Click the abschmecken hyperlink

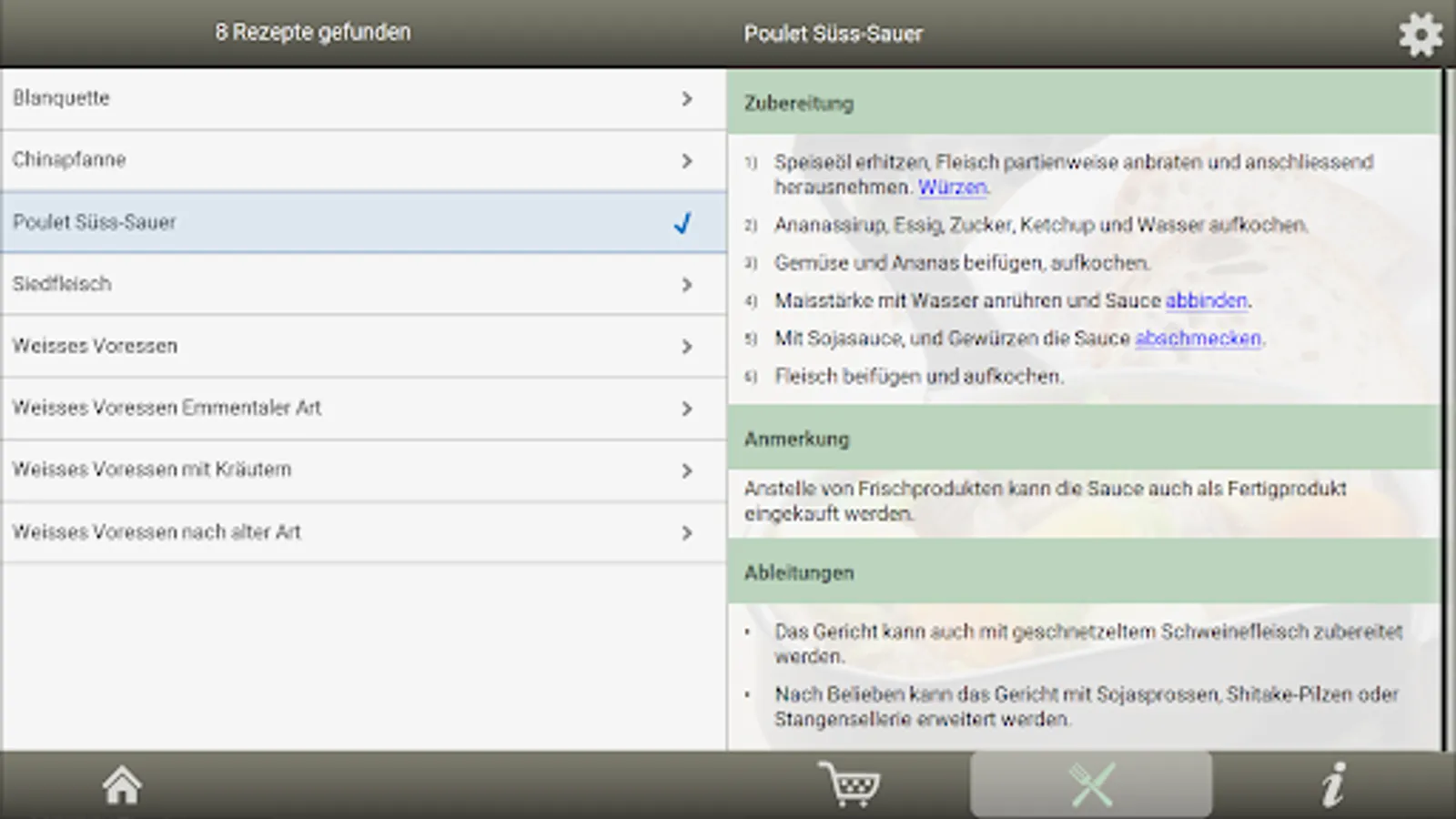coord(1198,339)
